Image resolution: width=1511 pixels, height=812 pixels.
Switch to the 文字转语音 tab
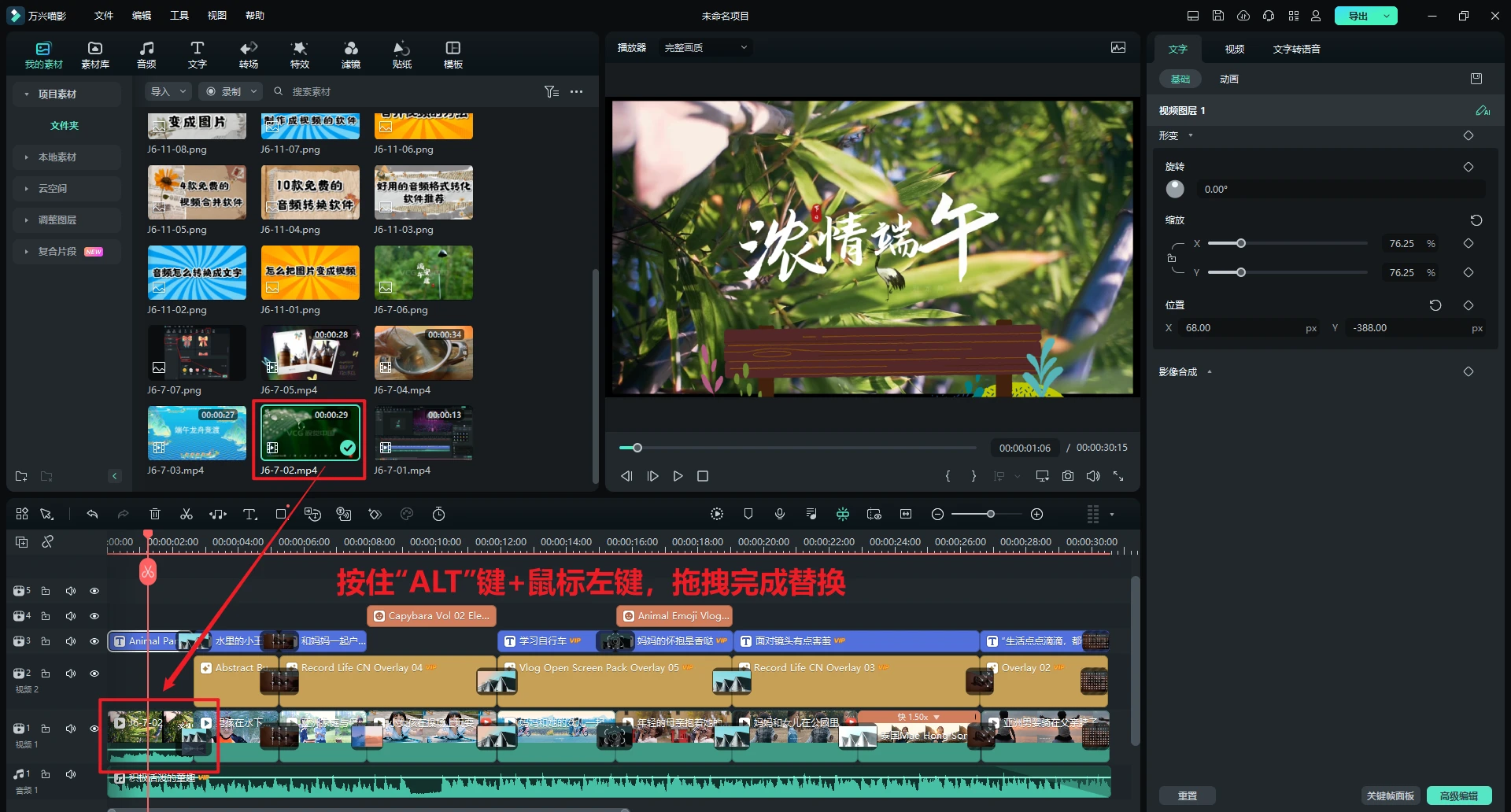pyautogui.click(x=1296, y=49)
